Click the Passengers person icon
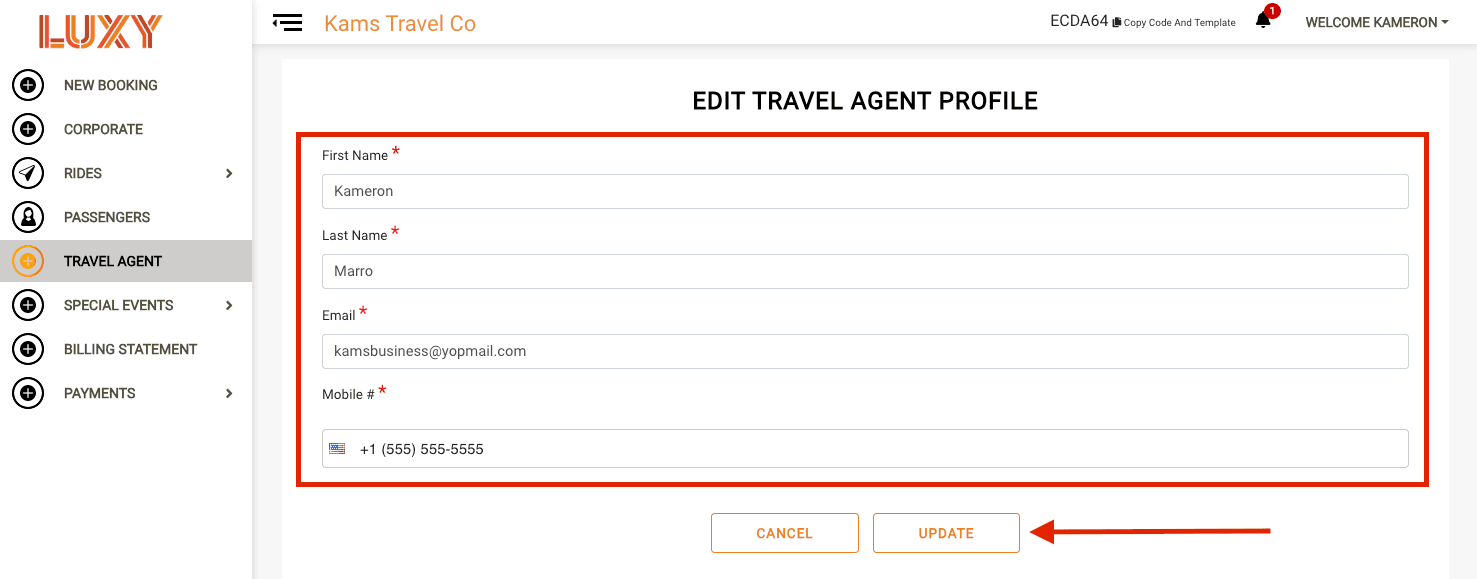The height and width of the screenshot is (579, 1477). point(28,217)
